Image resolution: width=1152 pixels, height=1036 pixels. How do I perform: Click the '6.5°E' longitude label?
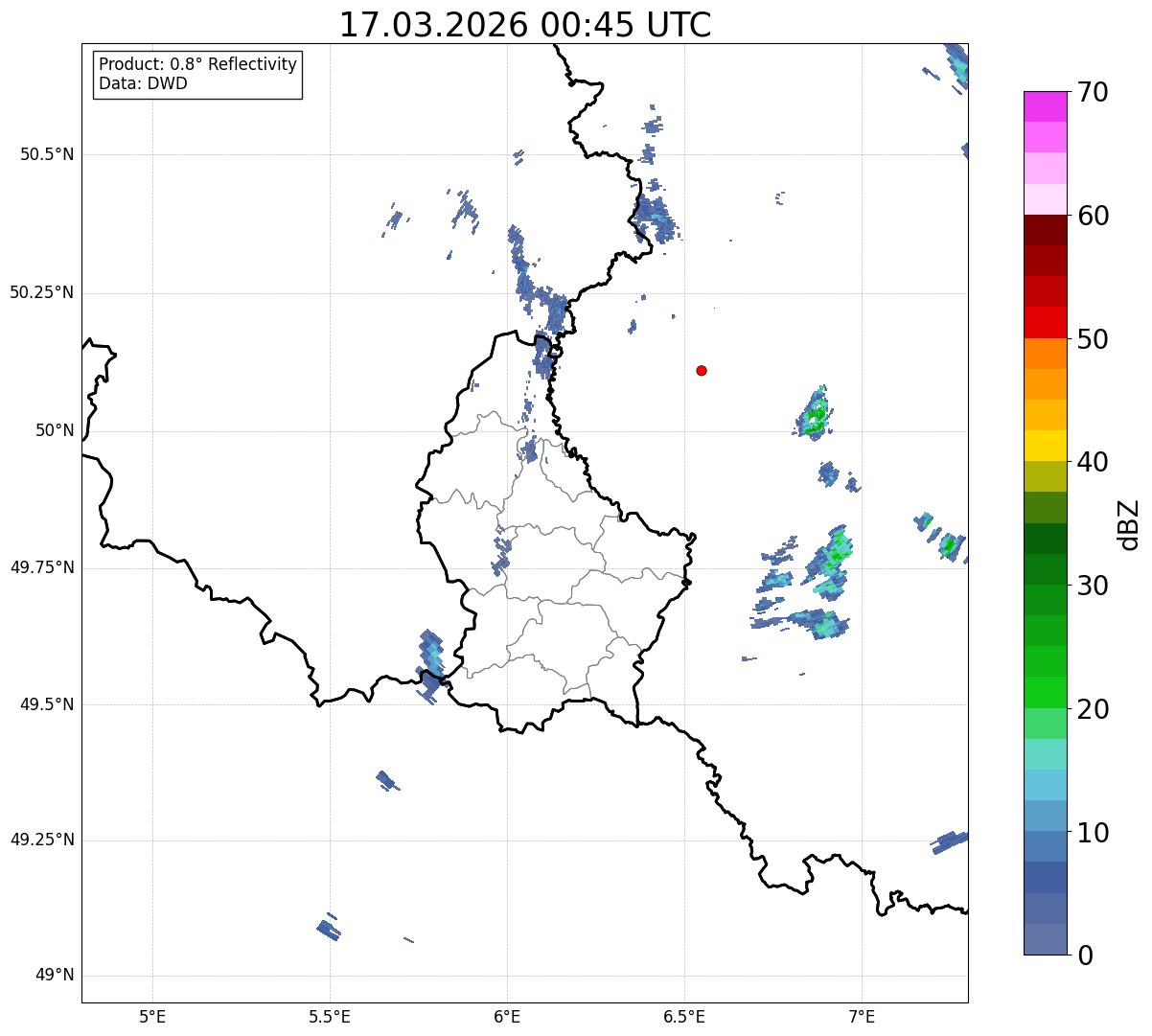pos(684,1016)
